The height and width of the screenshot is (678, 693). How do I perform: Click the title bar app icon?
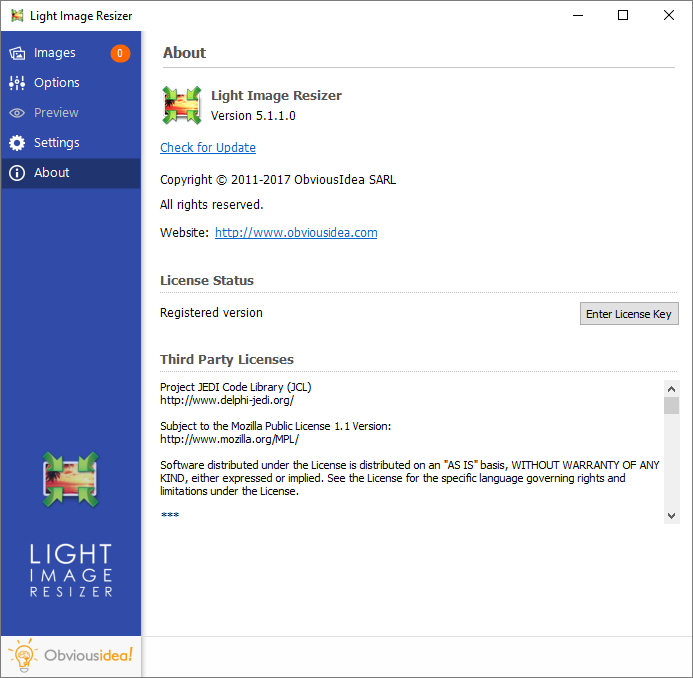pos(17,15)
